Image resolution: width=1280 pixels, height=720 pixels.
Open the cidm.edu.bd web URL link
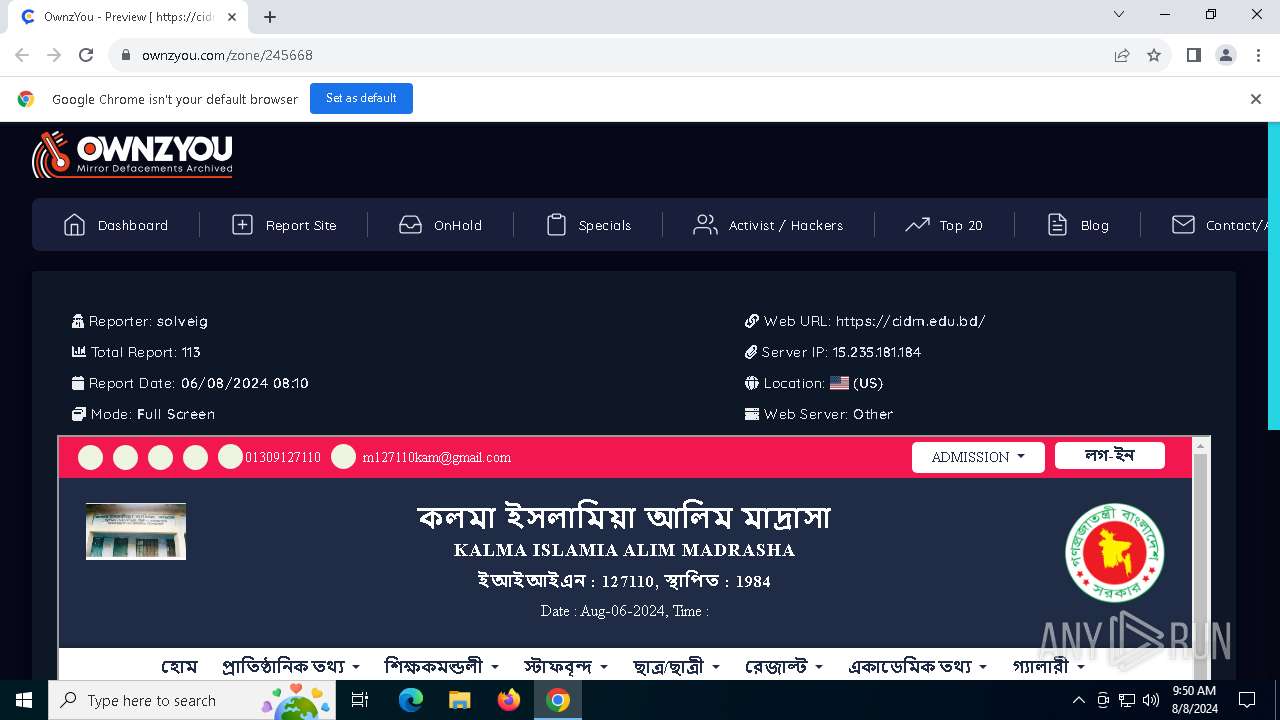point(910,321)
